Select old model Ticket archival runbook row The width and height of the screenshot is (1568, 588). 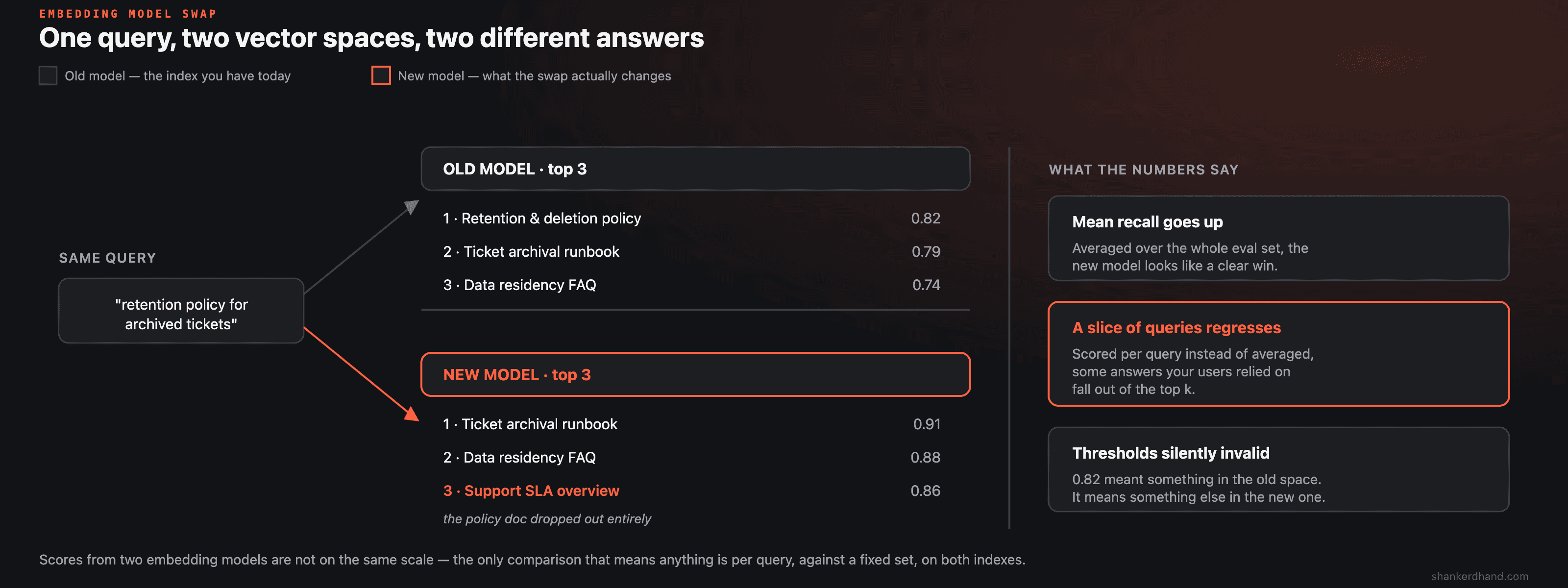pyautogui.click(x=691, y=251)
